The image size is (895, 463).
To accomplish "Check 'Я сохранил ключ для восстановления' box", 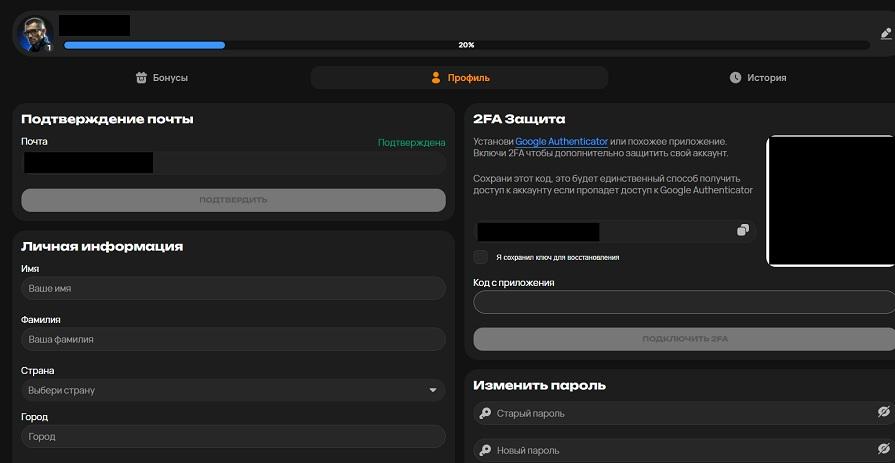I will [481, 257].
